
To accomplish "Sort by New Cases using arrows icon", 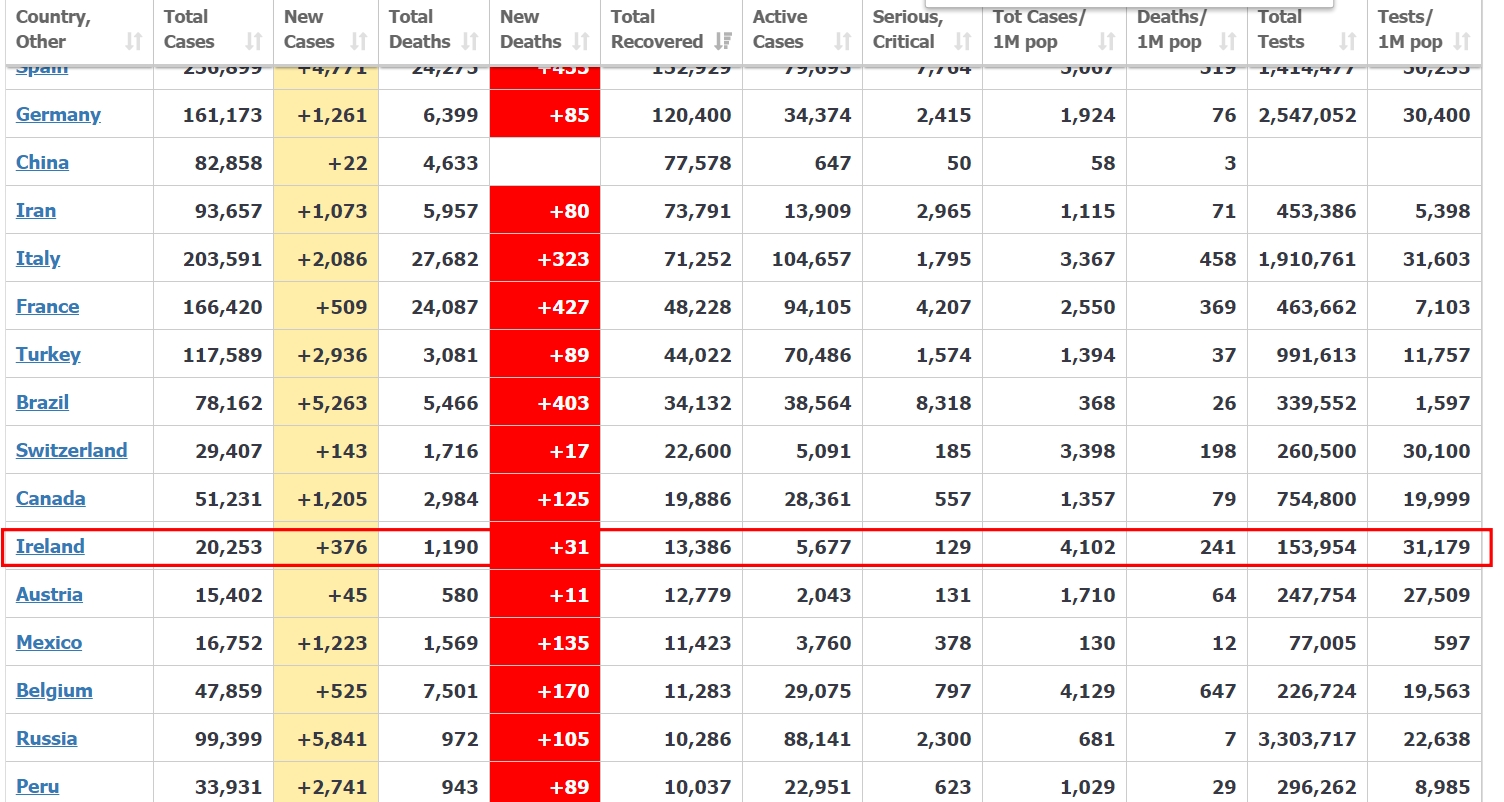I will click(x=358, y=42).
